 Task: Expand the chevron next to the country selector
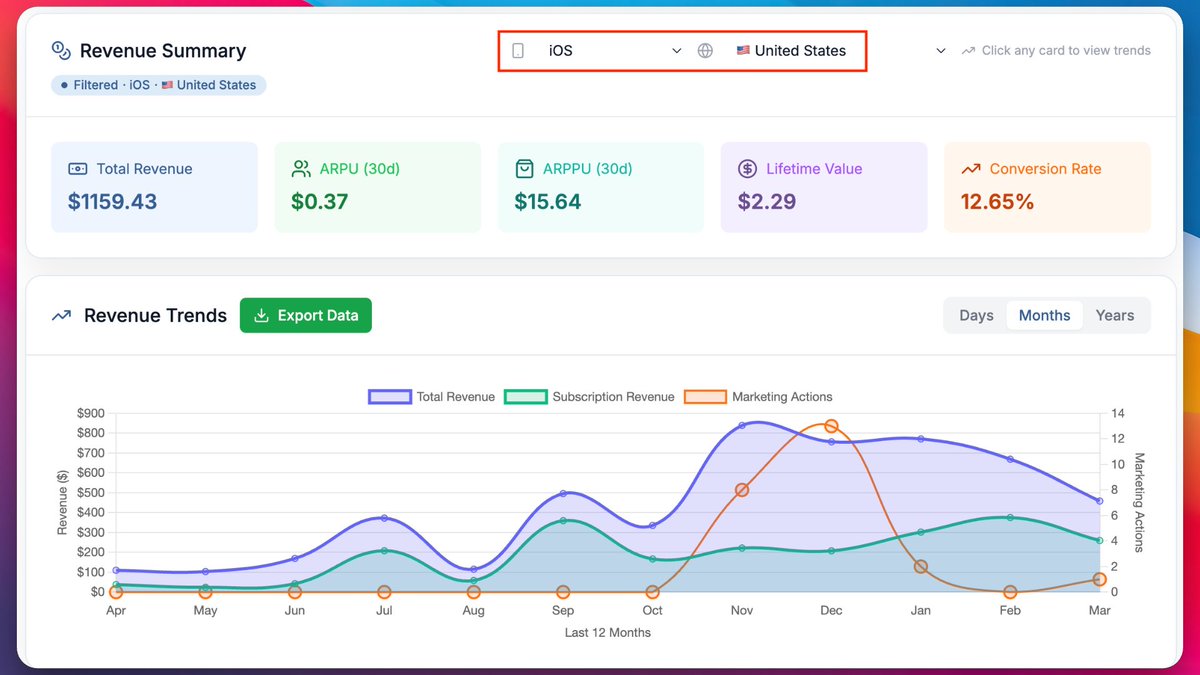click(940, 50)
